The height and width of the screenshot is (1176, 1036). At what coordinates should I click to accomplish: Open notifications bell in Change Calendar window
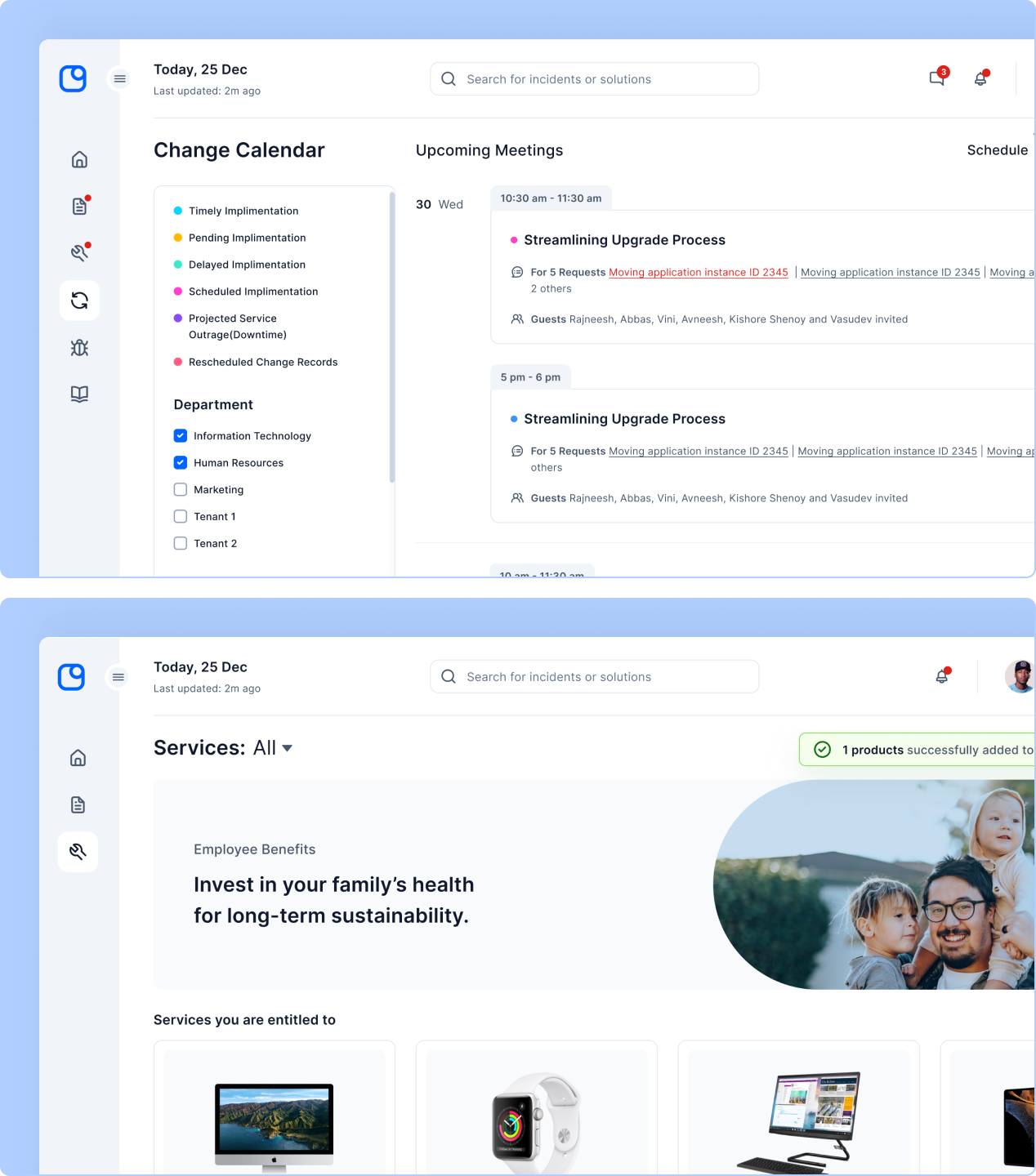(981, 78)
